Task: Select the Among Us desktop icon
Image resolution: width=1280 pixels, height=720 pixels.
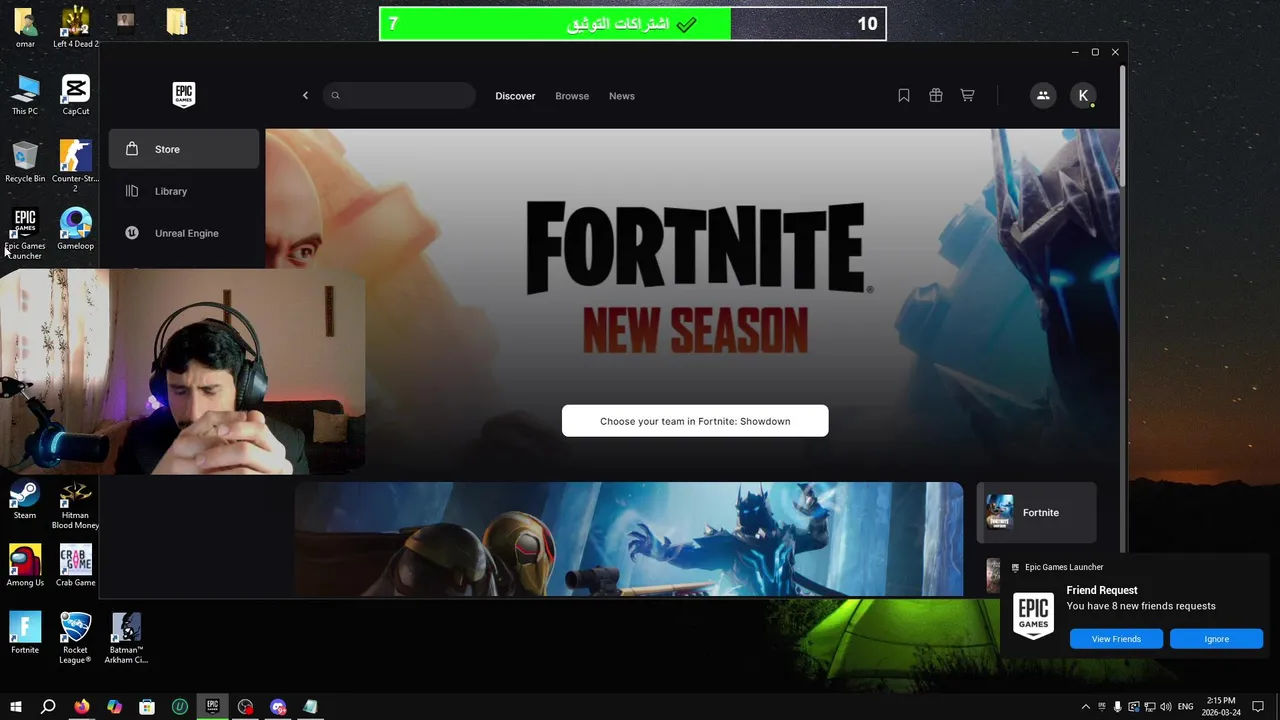Action: click(x=25, y=566)
